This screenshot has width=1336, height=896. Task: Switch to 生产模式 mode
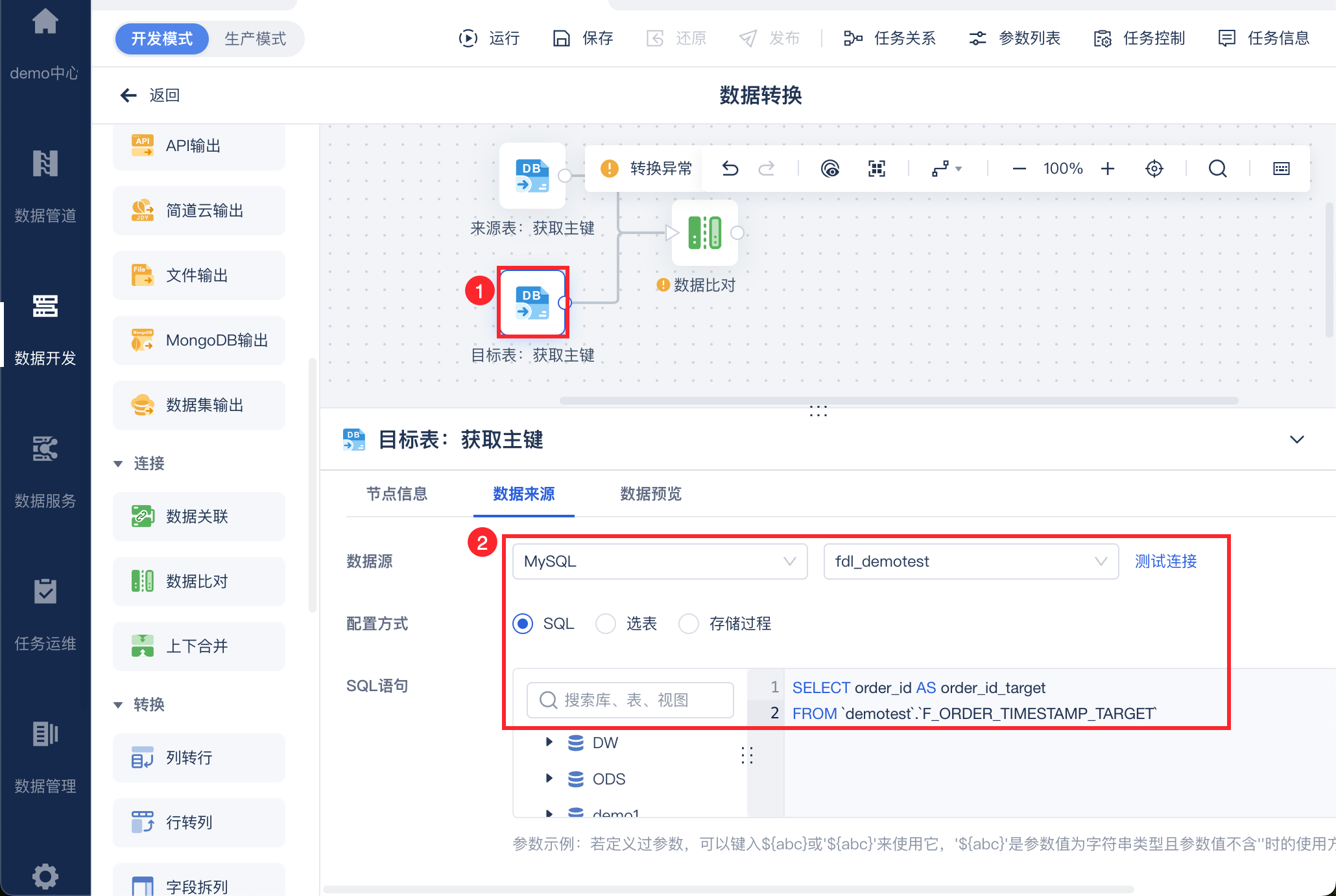tap(255, 39)
